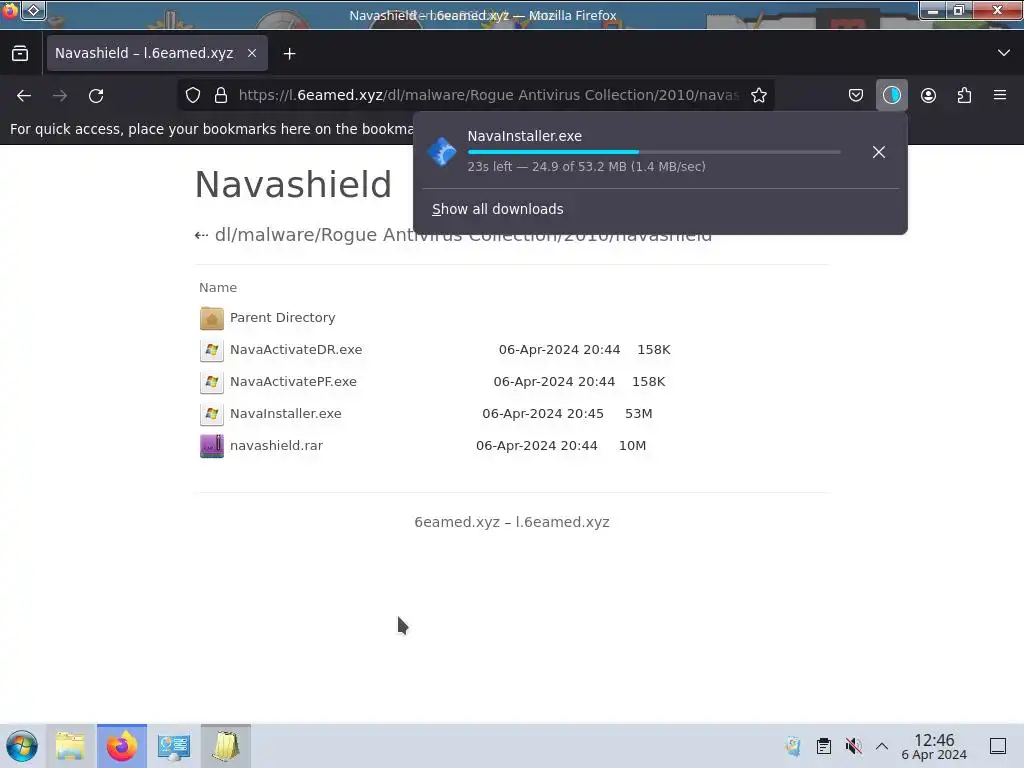Toggle the muted volume tray icon
This screenshot has width=1024, height=768.
(853, 746)
